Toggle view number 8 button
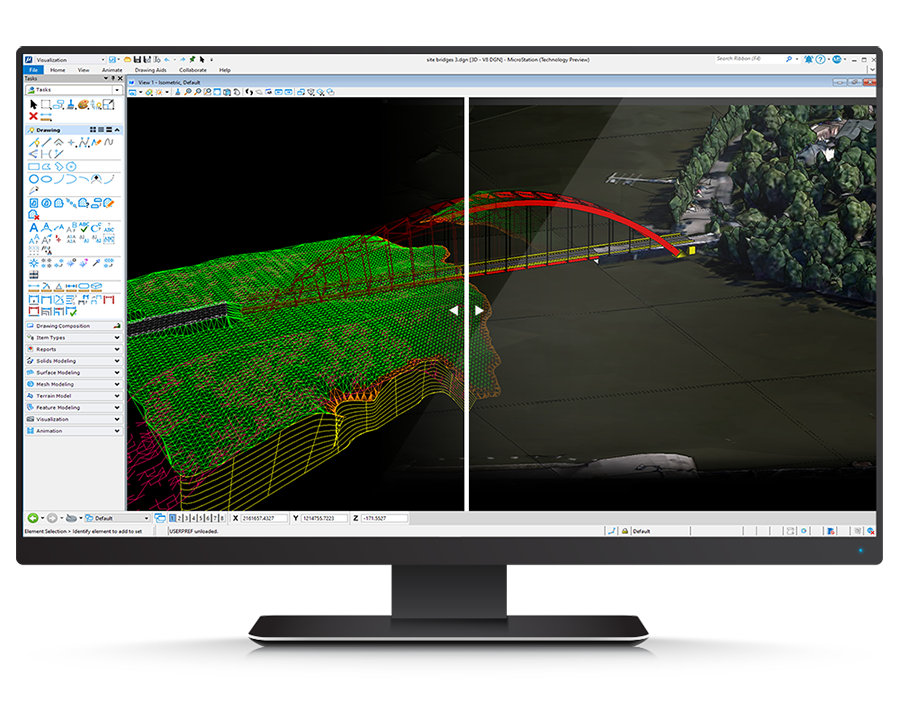The height and width of the screenshot is (710, 900). pos(222,518)
